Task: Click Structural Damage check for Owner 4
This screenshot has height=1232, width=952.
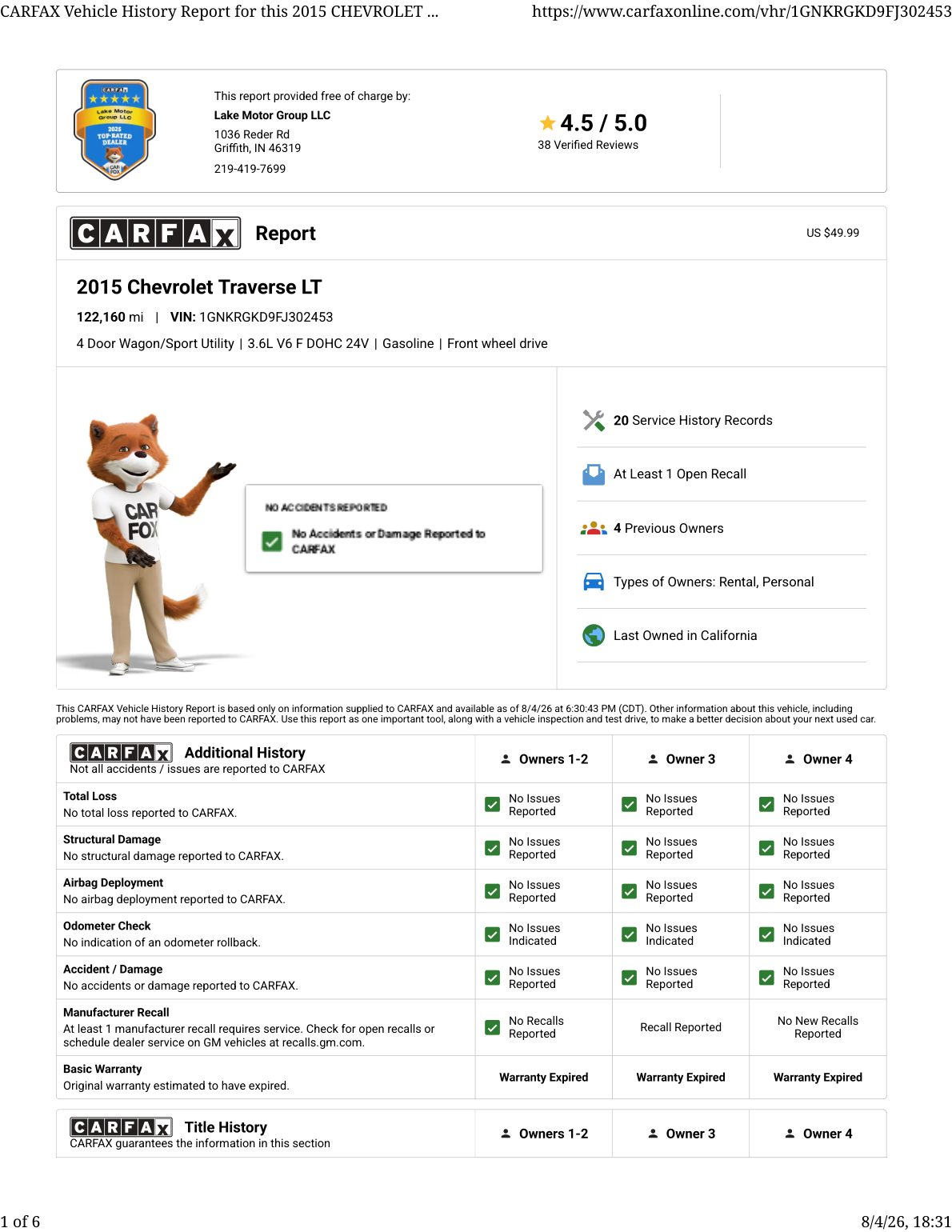Action: point(766,848)
